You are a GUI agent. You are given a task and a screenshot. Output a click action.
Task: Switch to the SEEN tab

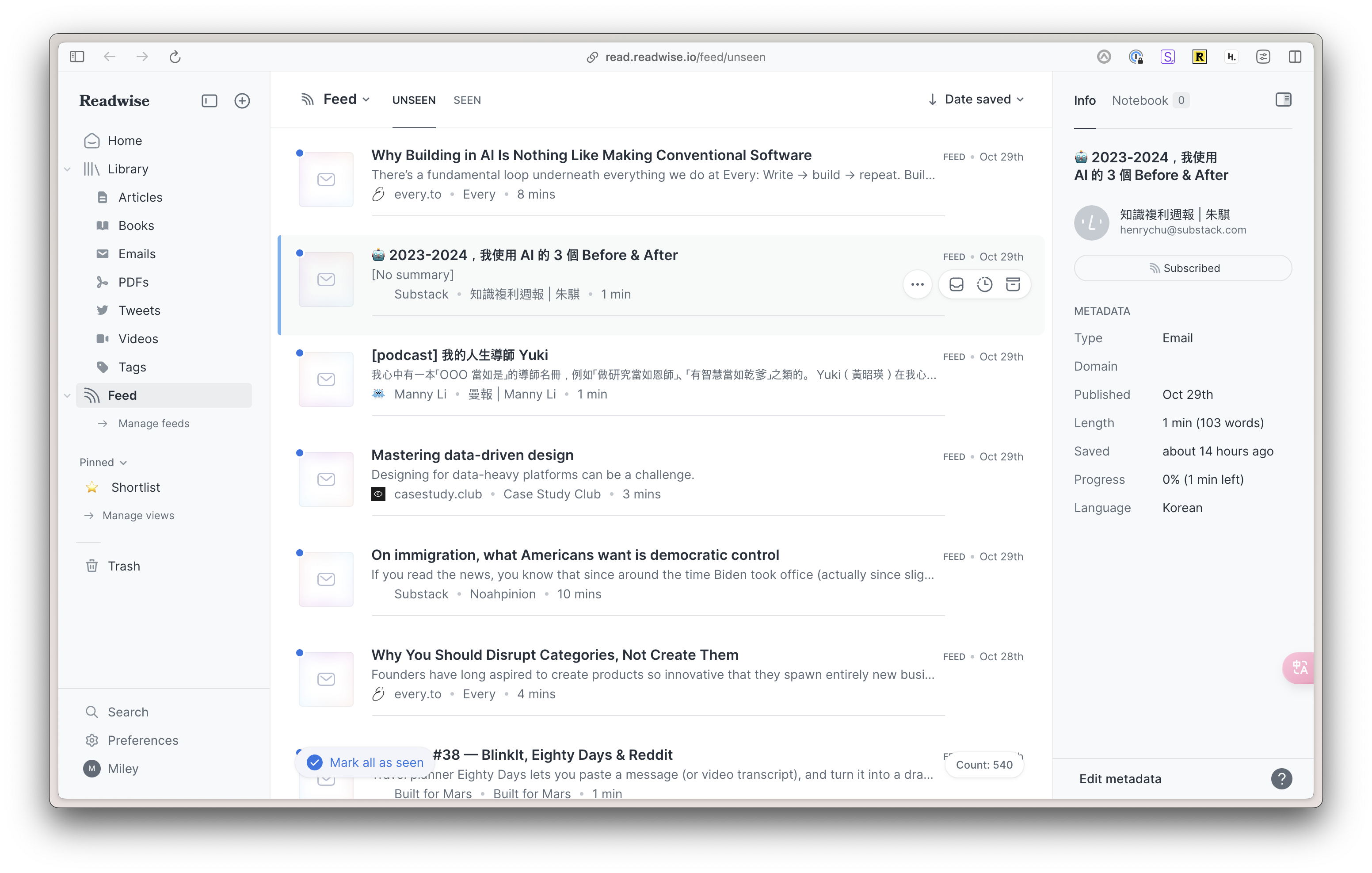coord(467,100)
